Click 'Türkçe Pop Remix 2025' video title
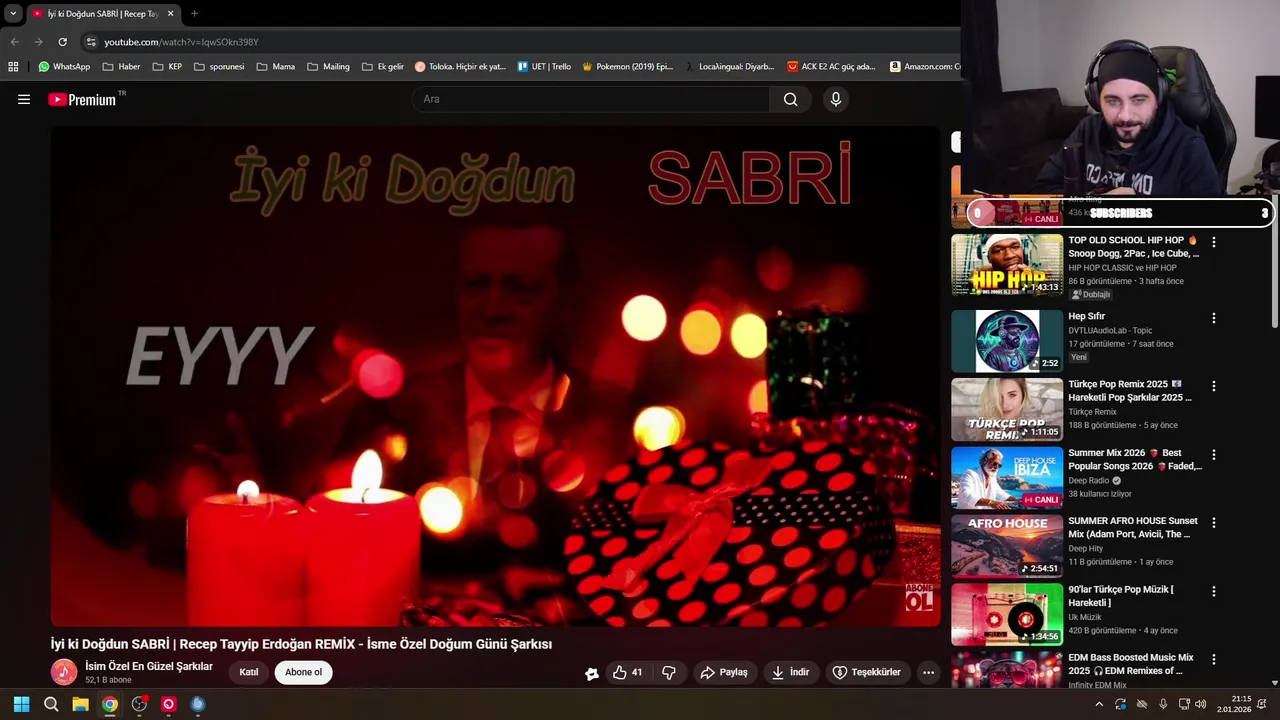The width and height of the screenshot is (1280, 720). click(x=1130, y=391)
